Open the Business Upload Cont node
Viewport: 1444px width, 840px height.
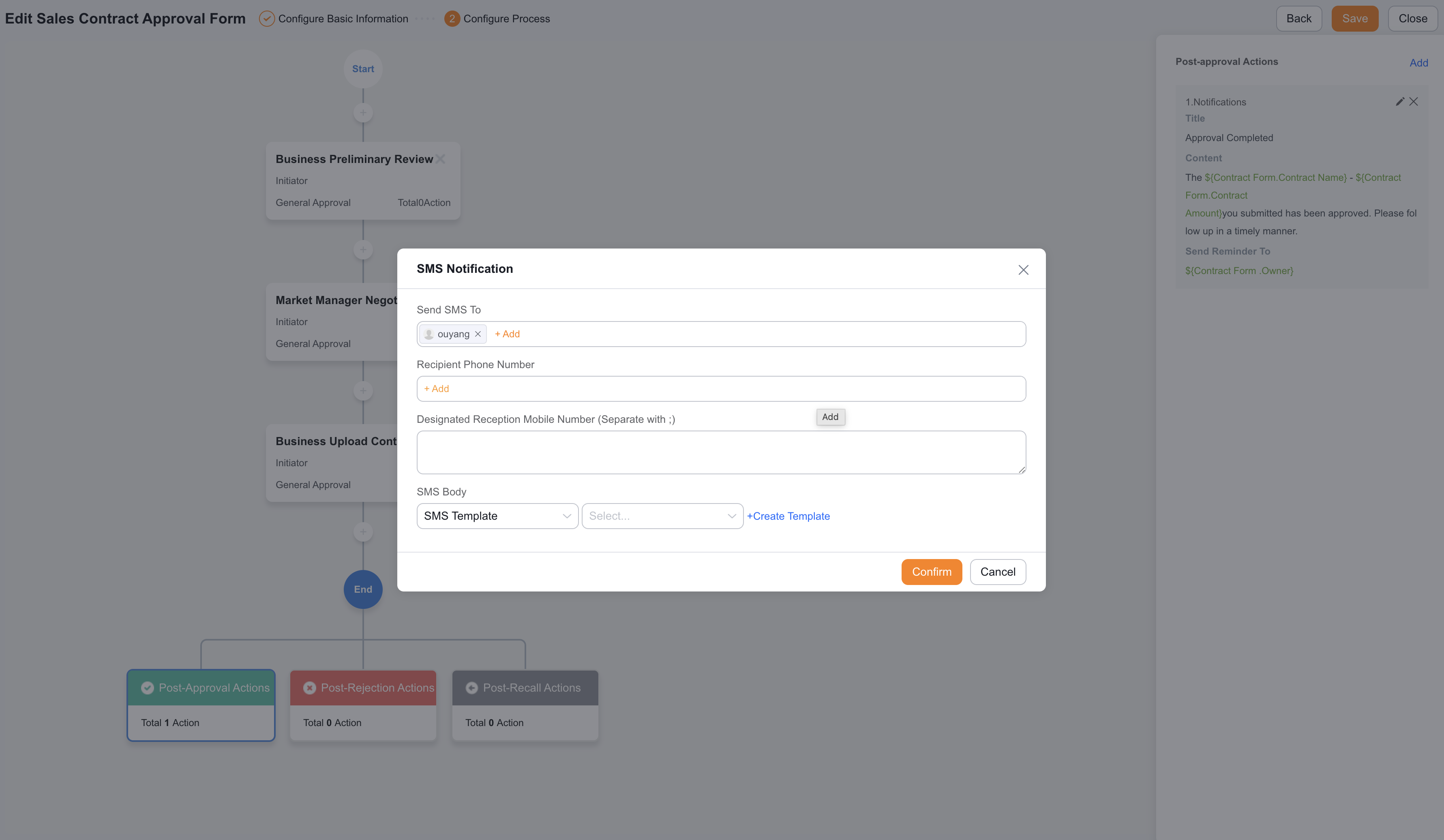pyautogui.click(x=332, y=463)
